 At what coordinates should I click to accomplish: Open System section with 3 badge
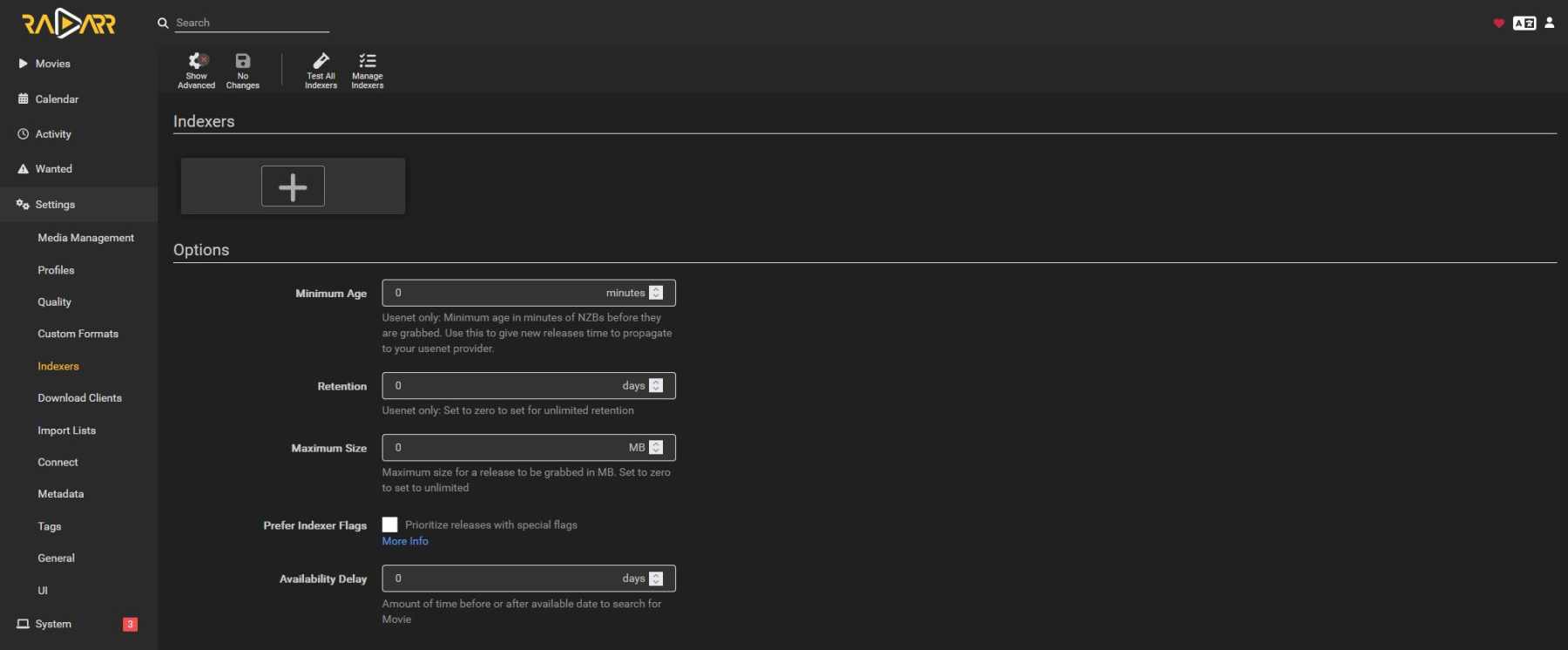[53, 624]
